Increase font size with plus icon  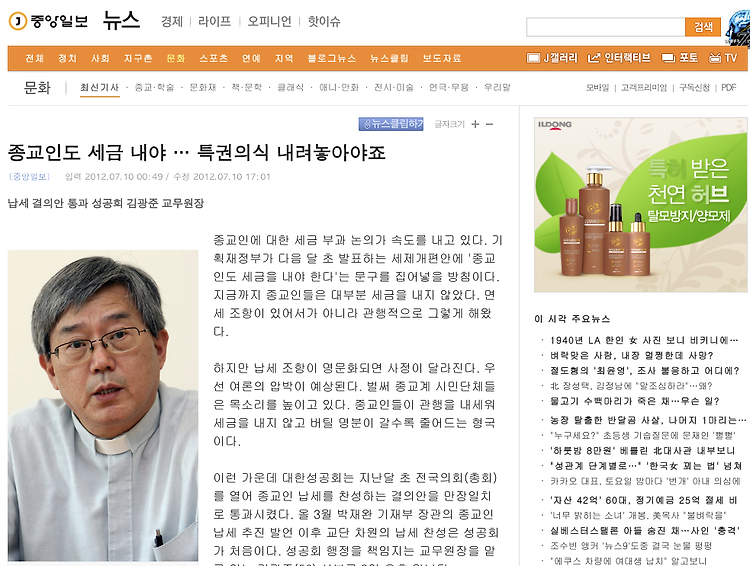pos(475,124)
